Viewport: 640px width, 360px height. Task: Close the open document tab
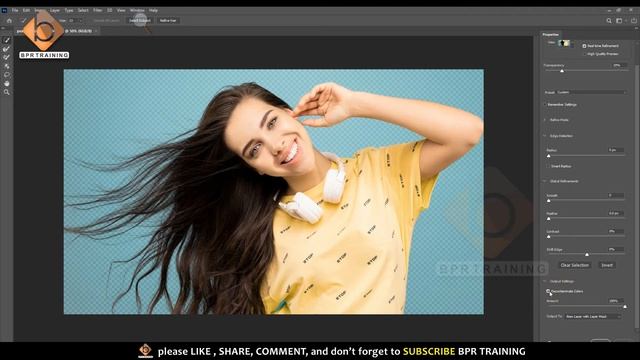pos(96,31)
